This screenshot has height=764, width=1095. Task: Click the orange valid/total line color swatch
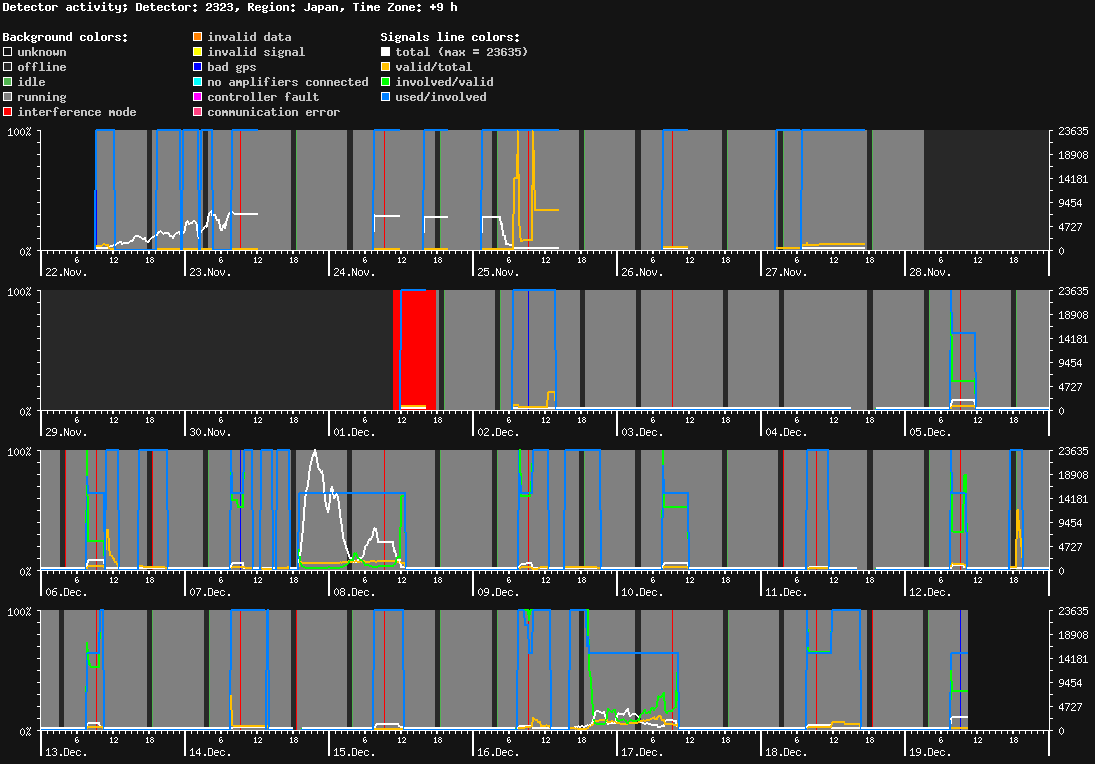pyautogui.click(x=386, y=67)
